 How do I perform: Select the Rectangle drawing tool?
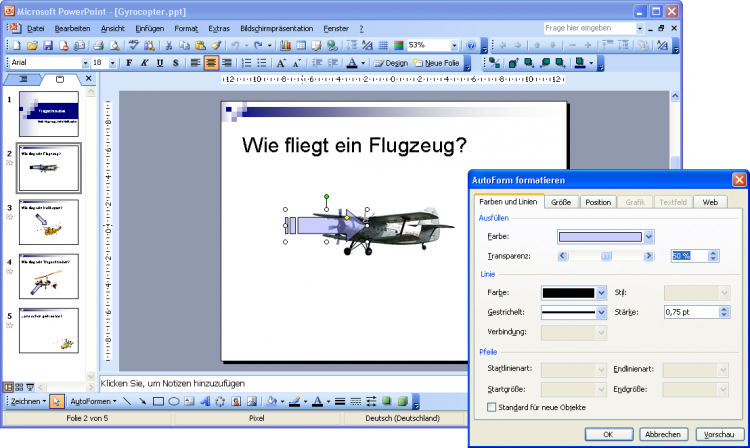[159, 401]
